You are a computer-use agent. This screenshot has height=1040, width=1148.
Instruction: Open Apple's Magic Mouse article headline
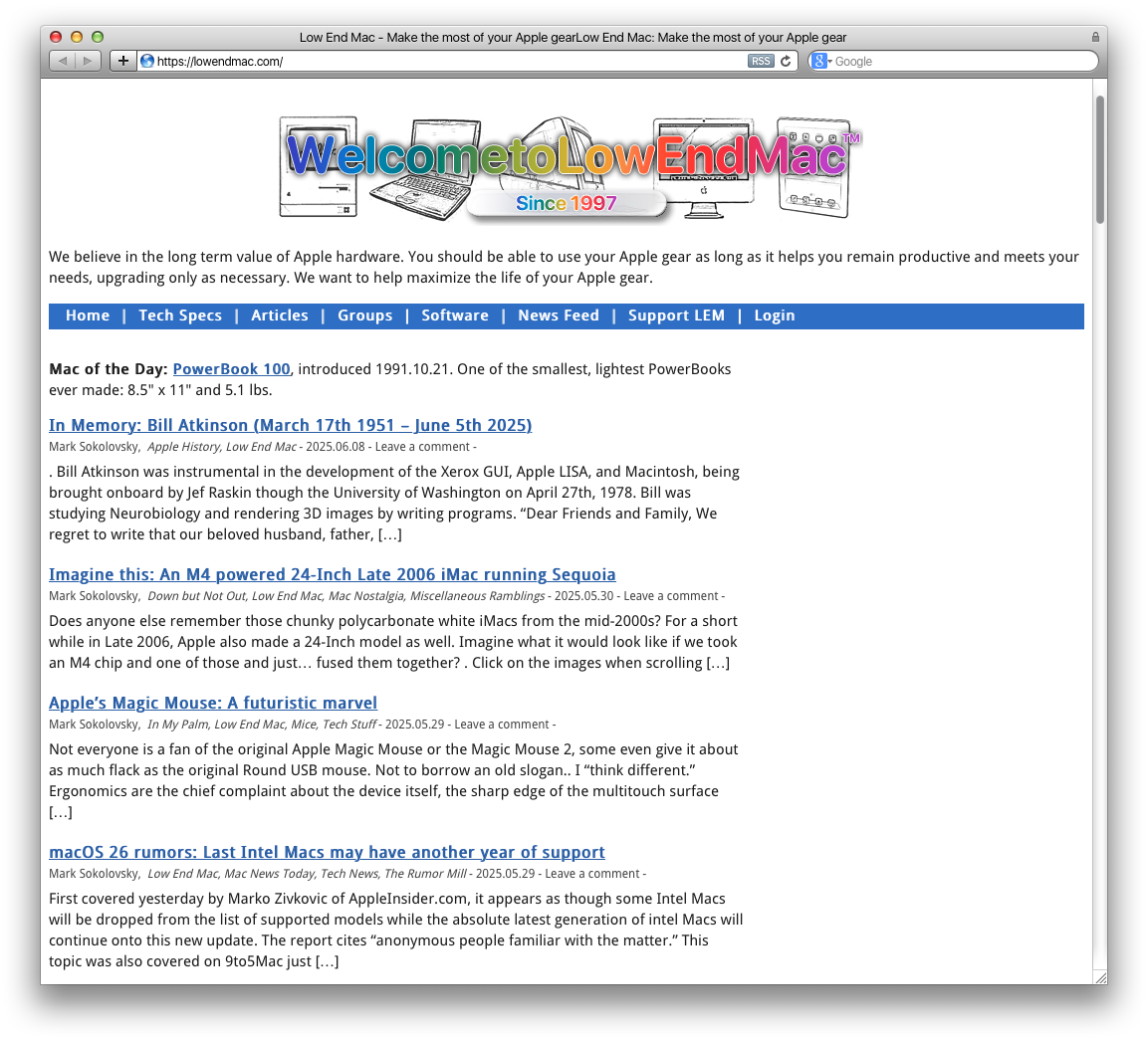213,703
